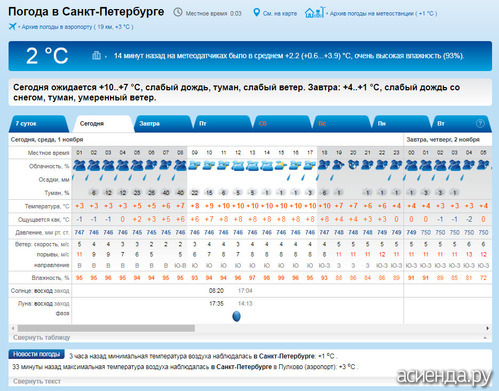
Task: Open the Пт forecast tab
Action: pyautogui.click(x=222, y=124)
